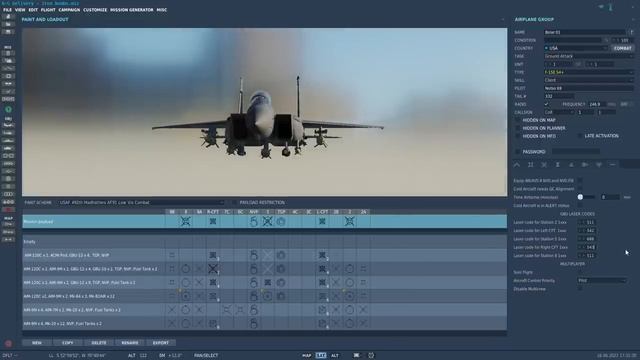This screenshot has width=640, height=360.
Task: Toggle Disable Multicrew checkbox
Action: tap(580, 289)
